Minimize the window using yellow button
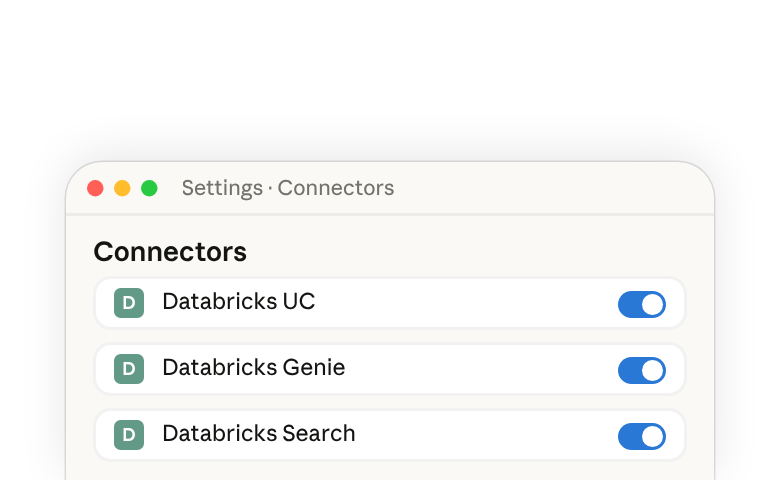 coord(122,189)
